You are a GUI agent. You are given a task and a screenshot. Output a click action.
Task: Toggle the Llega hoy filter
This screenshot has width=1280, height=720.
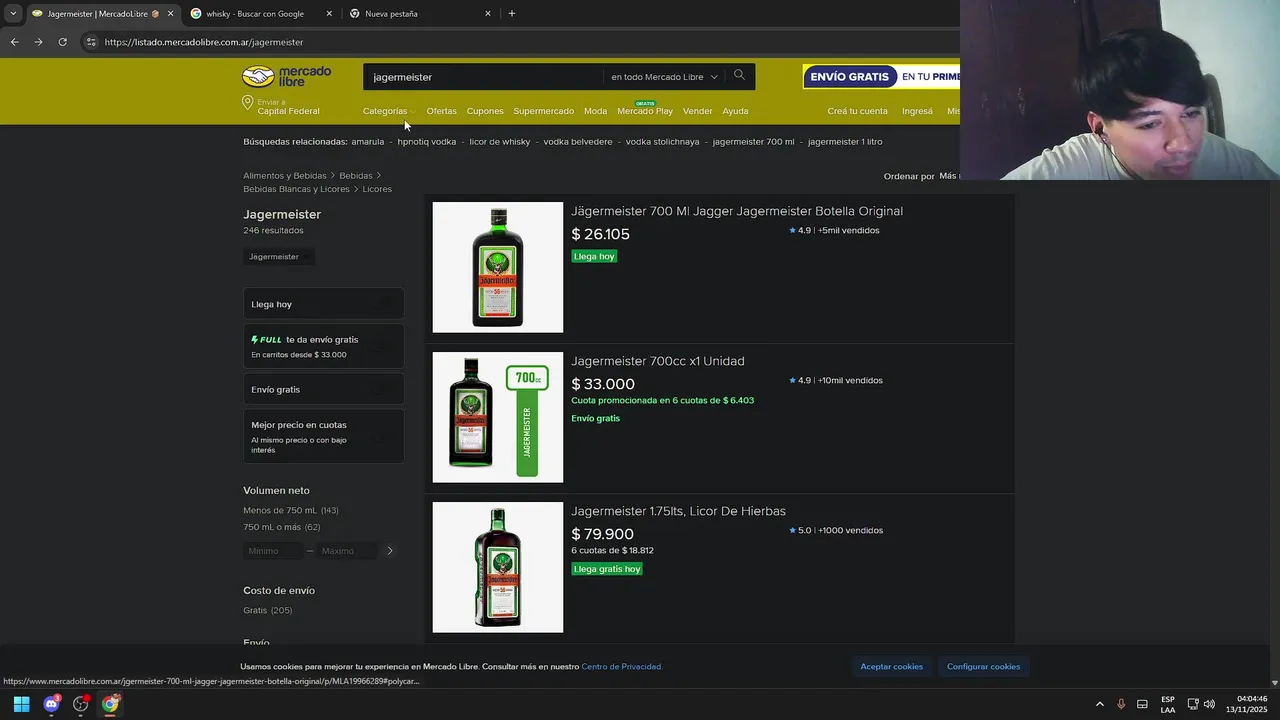pos(323,304)
